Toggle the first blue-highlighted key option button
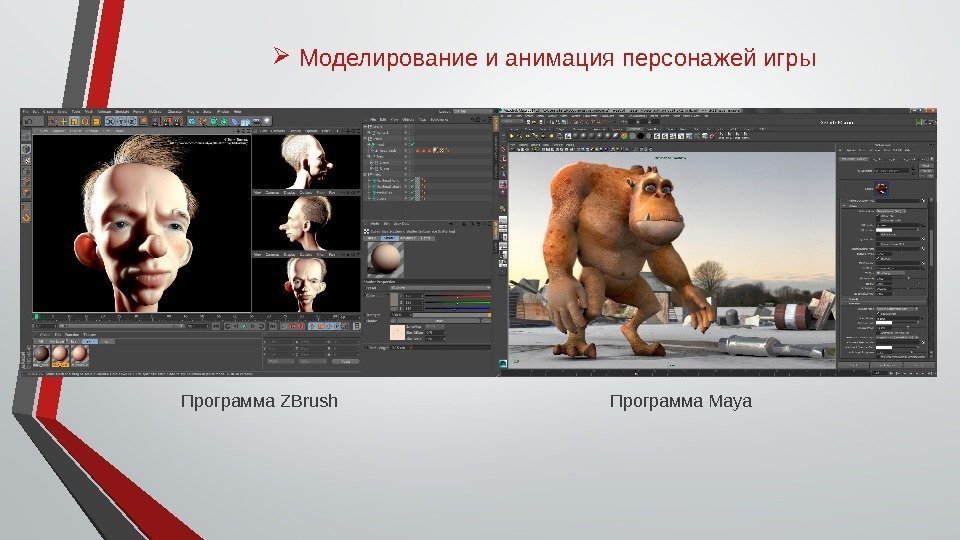960x540 pixels. [312, 326]
